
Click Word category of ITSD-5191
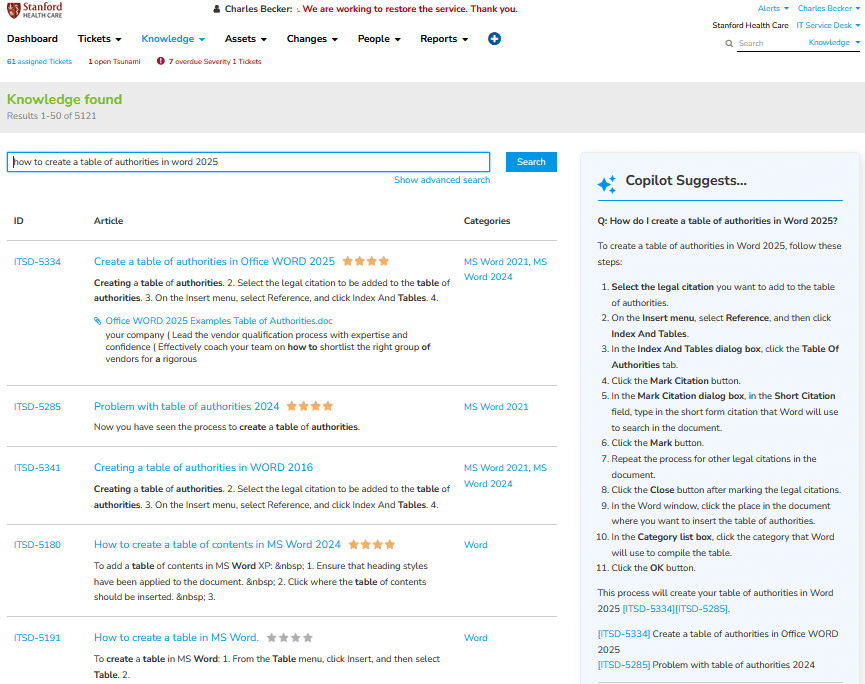click(x=476, y=638)
